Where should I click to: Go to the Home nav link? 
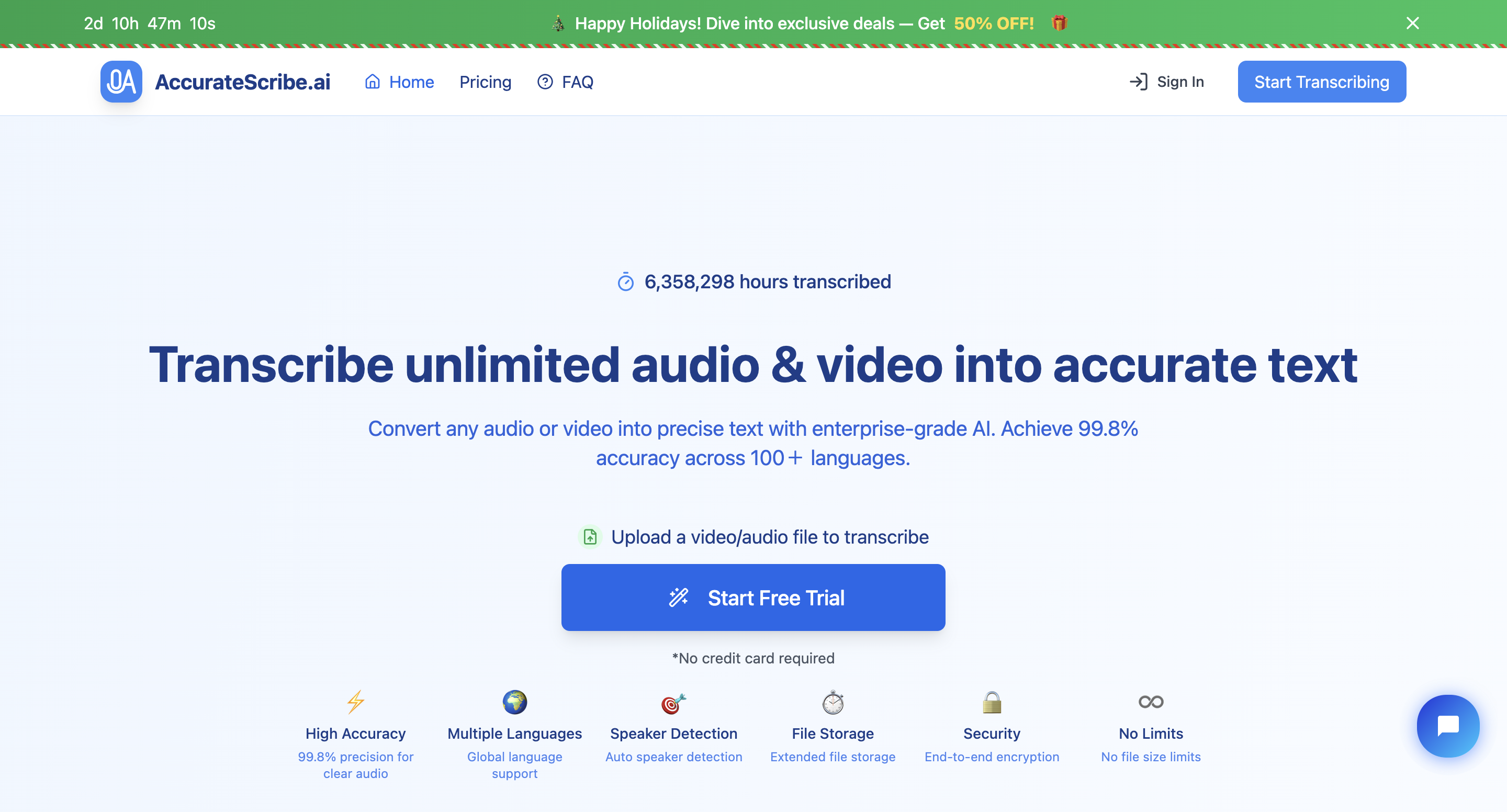pyautogui.click(x=400, y=82)
